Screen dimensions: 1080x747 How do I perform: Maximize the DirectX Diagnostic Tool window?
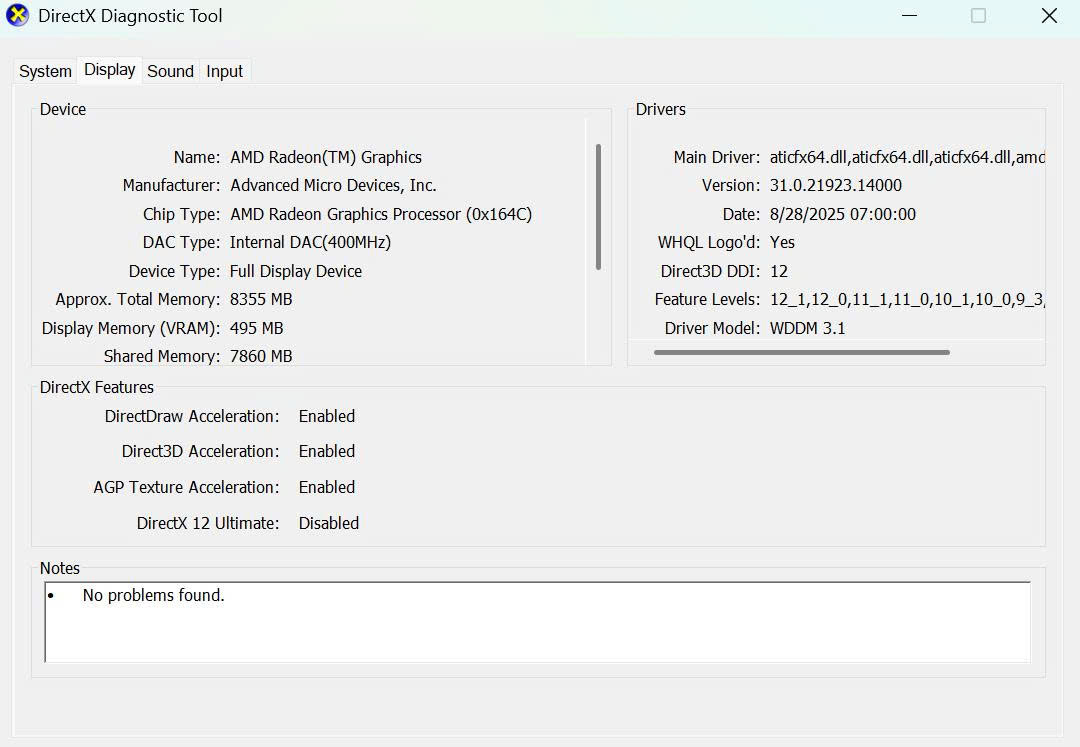click(x=978, y=15)
